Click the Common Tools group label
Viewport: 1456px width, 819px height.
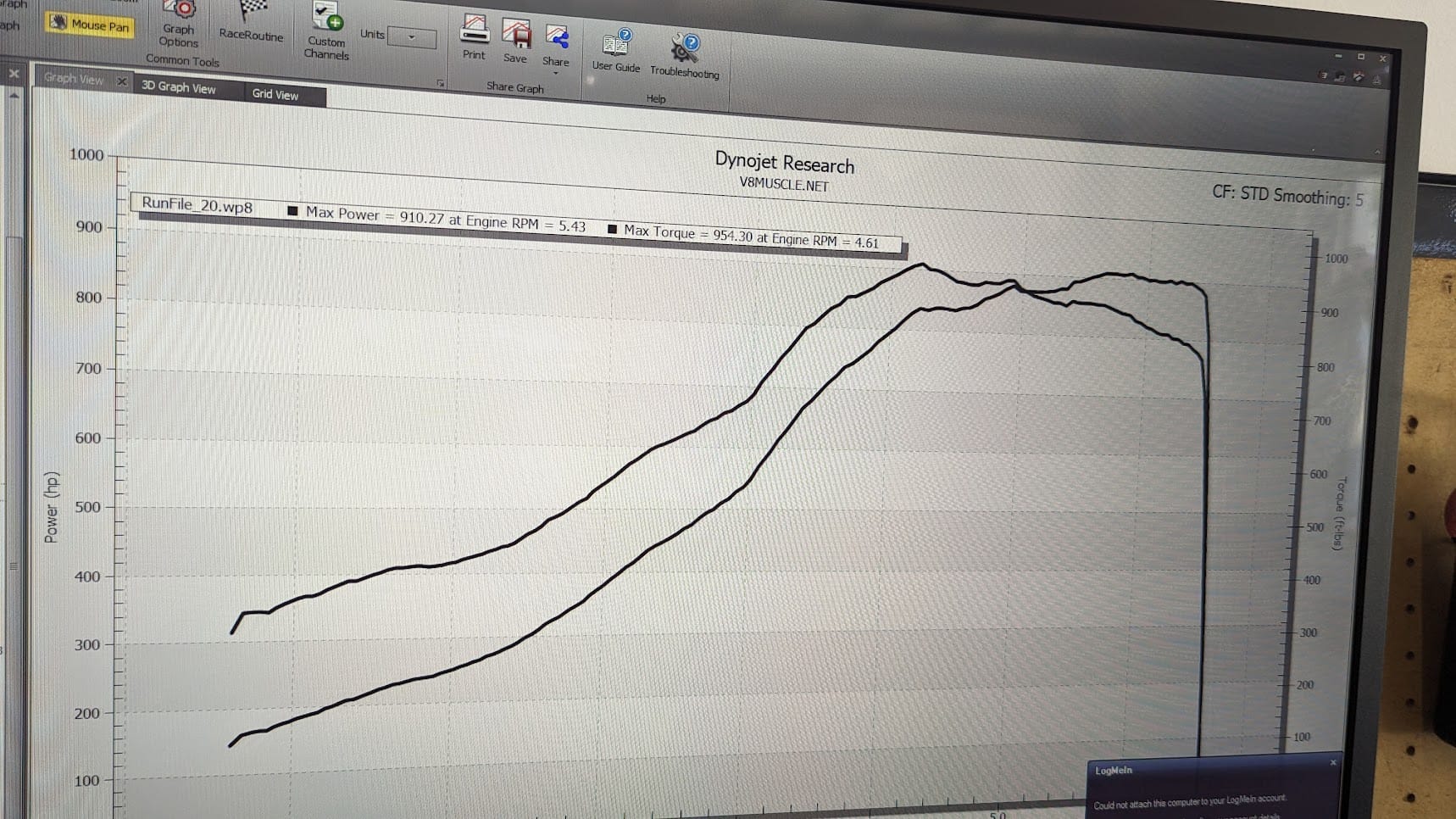point(182,60)
